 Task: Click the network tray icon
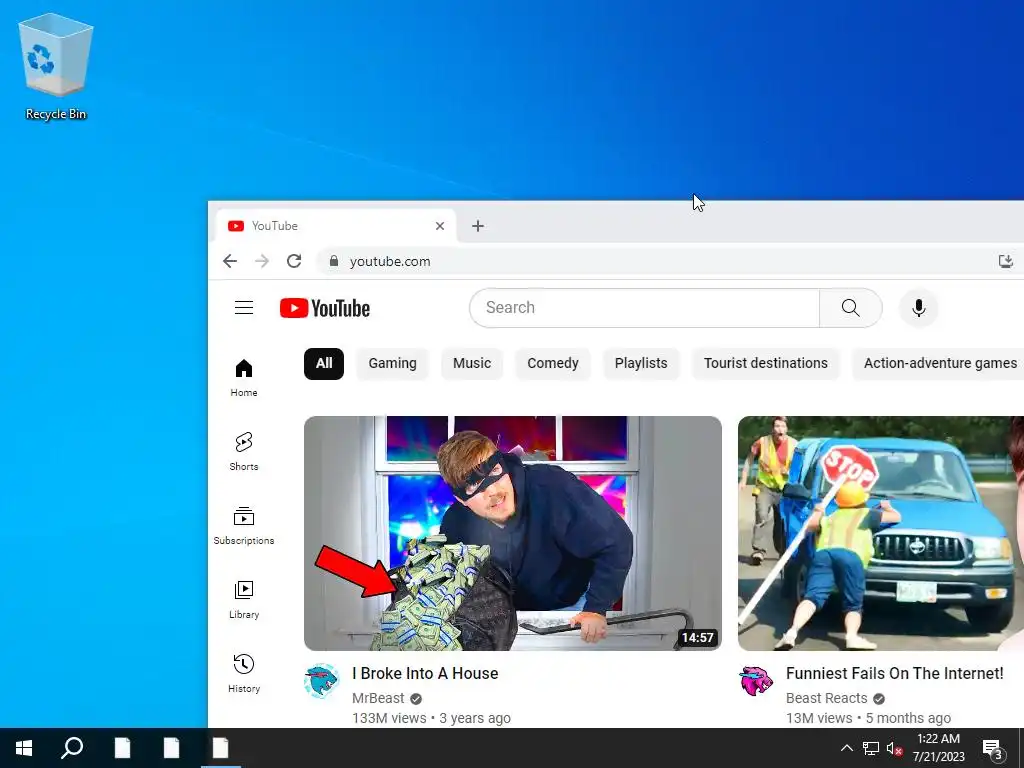click(871, 748)
